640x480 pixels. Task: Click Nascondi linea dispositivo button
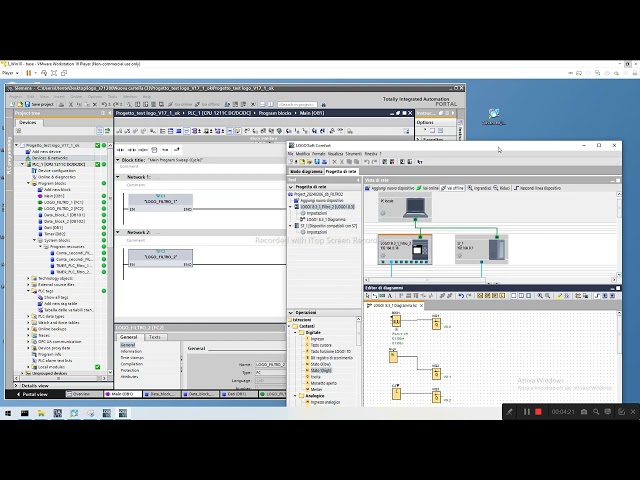[537, 188]
